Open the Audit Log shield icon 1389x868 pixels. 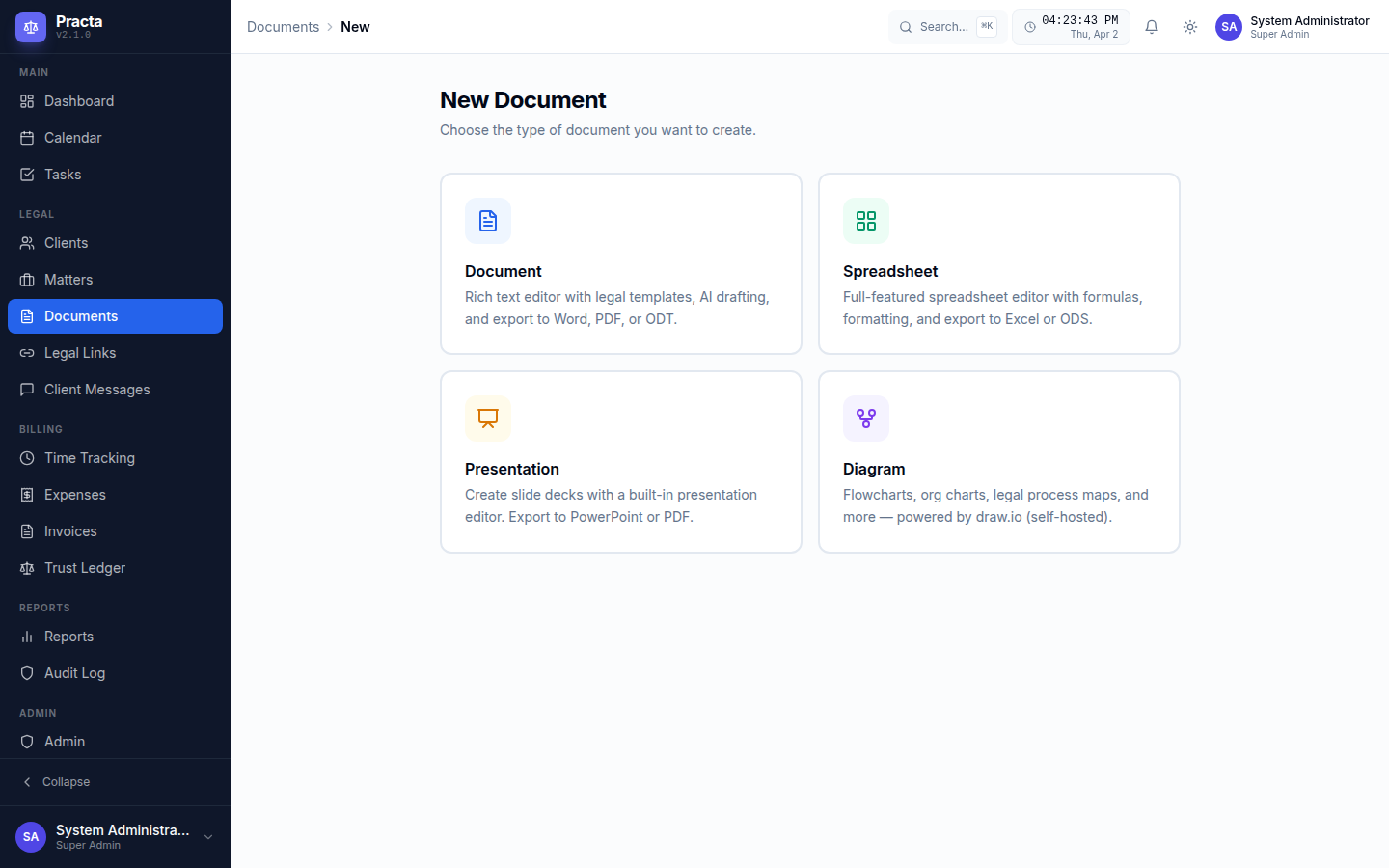coord(28,672)
